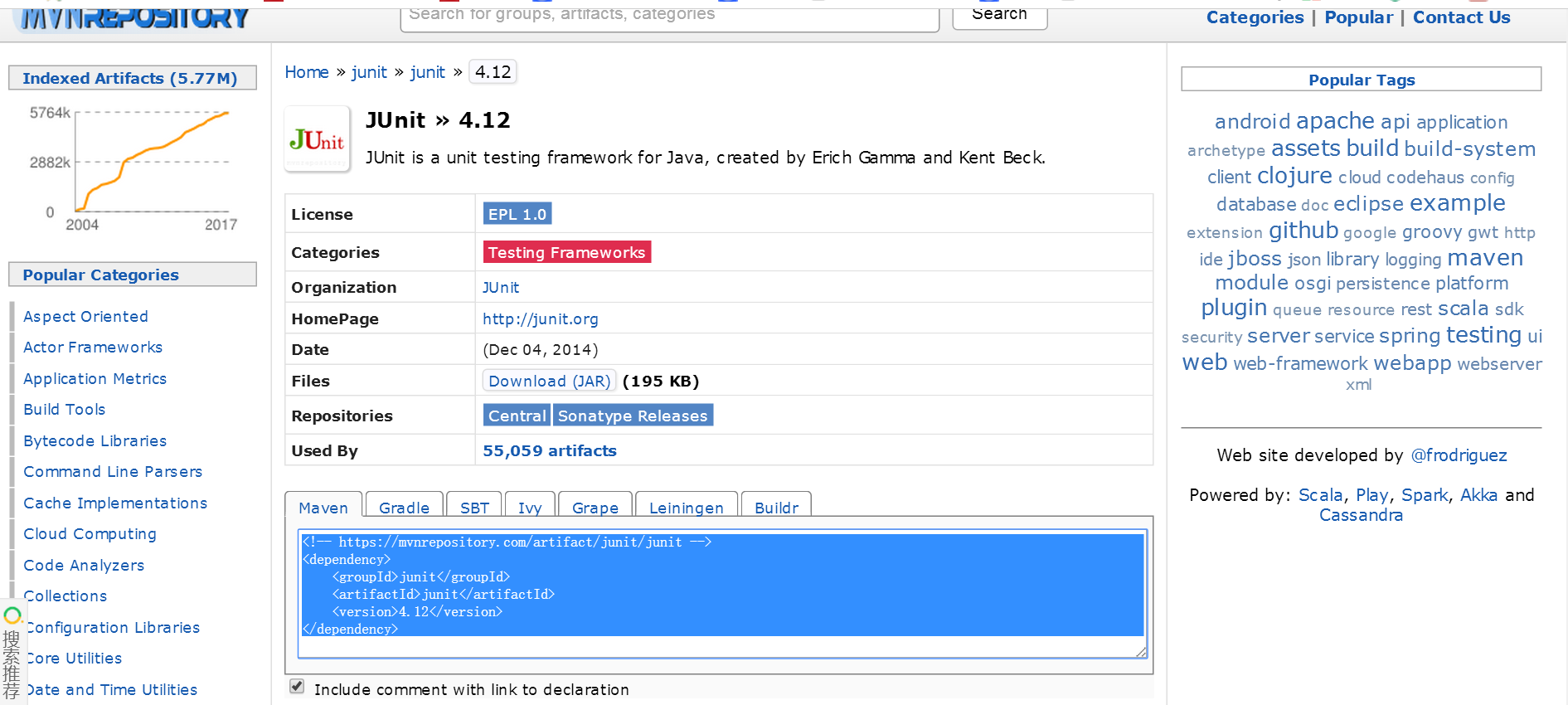Click the textarea resize handle corner
Screen dimensions: 1568x705
(1142, 652)
